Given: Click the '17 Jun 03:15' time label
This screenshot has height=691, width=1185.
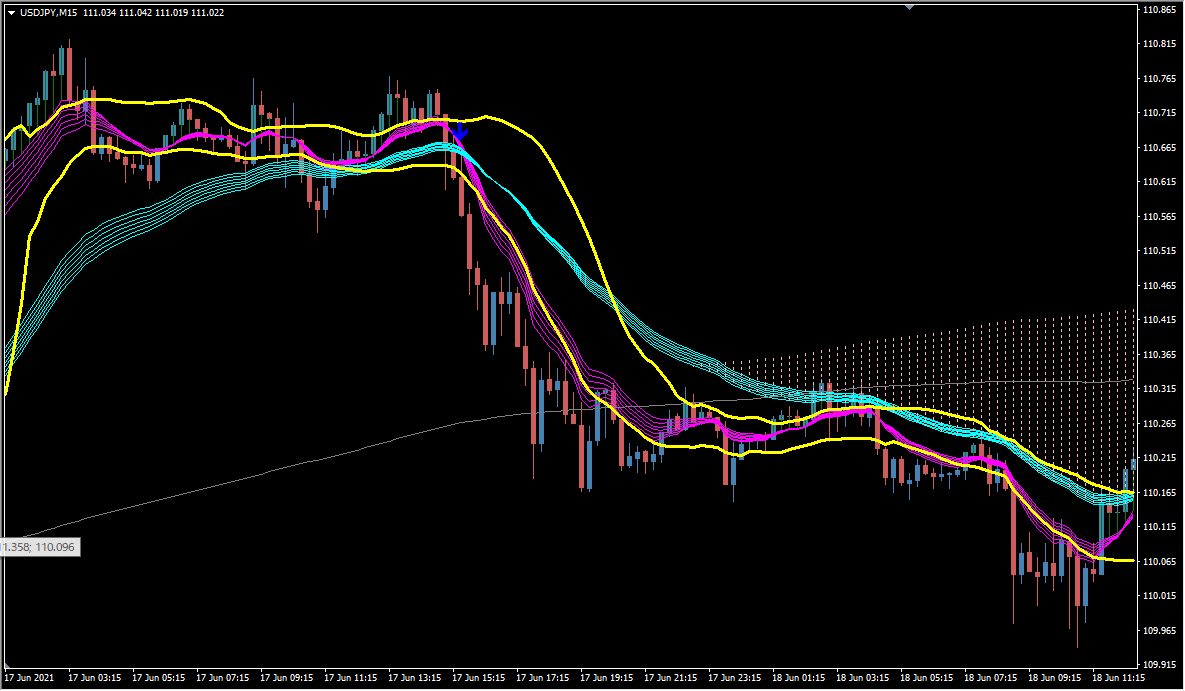Looking at the screenshot, I should pyautogui.click(x=94, y=678).
